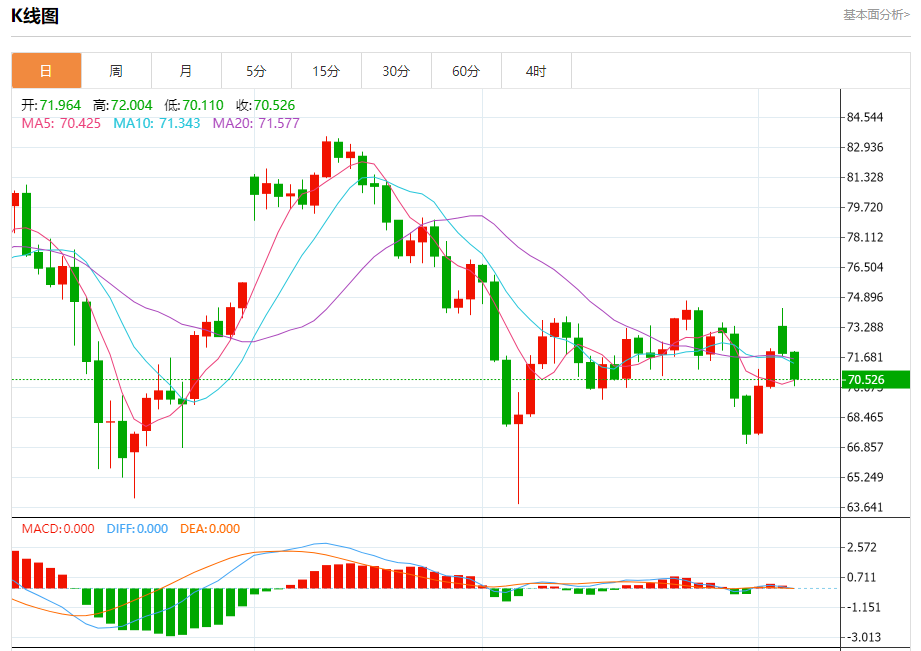The height and width of the screenshot is (651, 921).
Task: Open the 基本面分析> link
Action: click(876, 15)
